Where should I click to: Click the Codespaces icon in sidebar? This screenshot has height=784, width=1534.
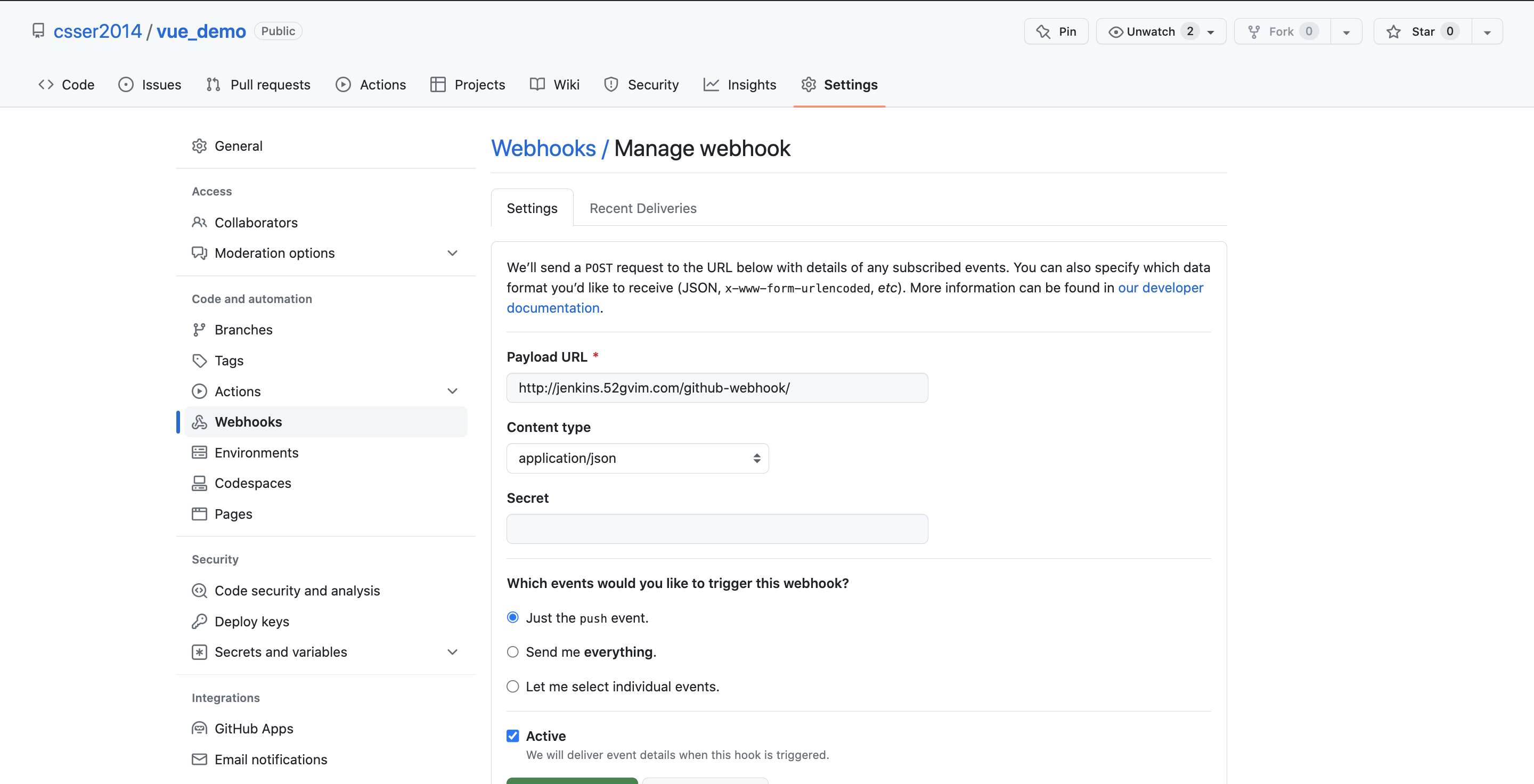[x=200, y=484]
